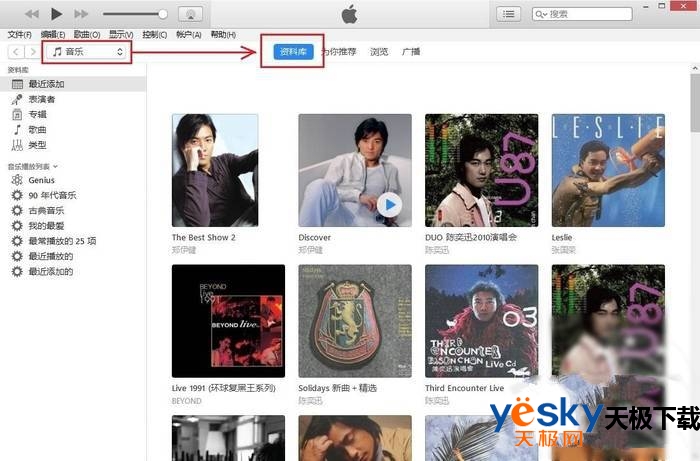
Task: Go back with the left arrow button
Action: point(16,52)
